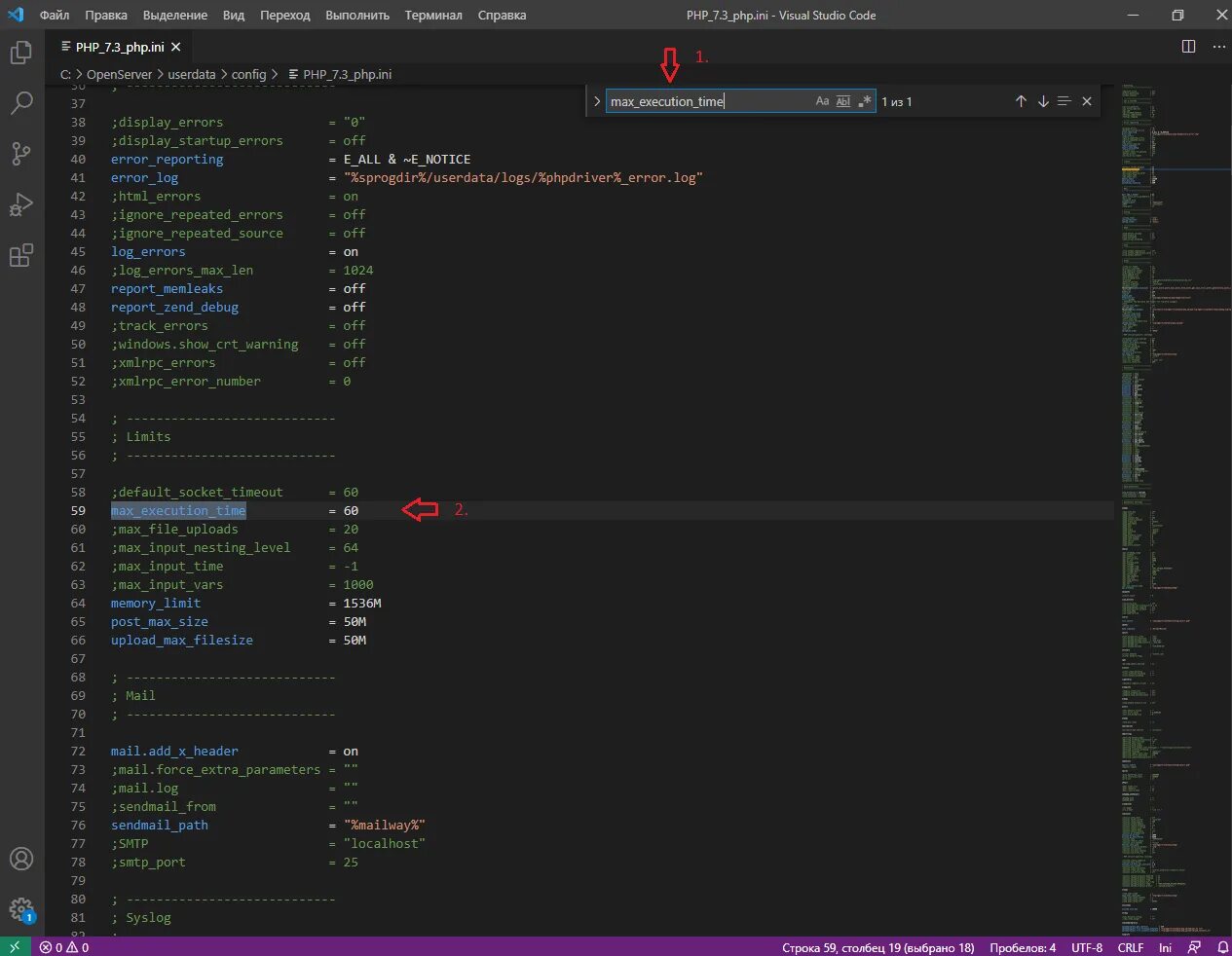Toggle Use Regular Expression option
This screenshot has height=956, width=1232.
[865, 101]
